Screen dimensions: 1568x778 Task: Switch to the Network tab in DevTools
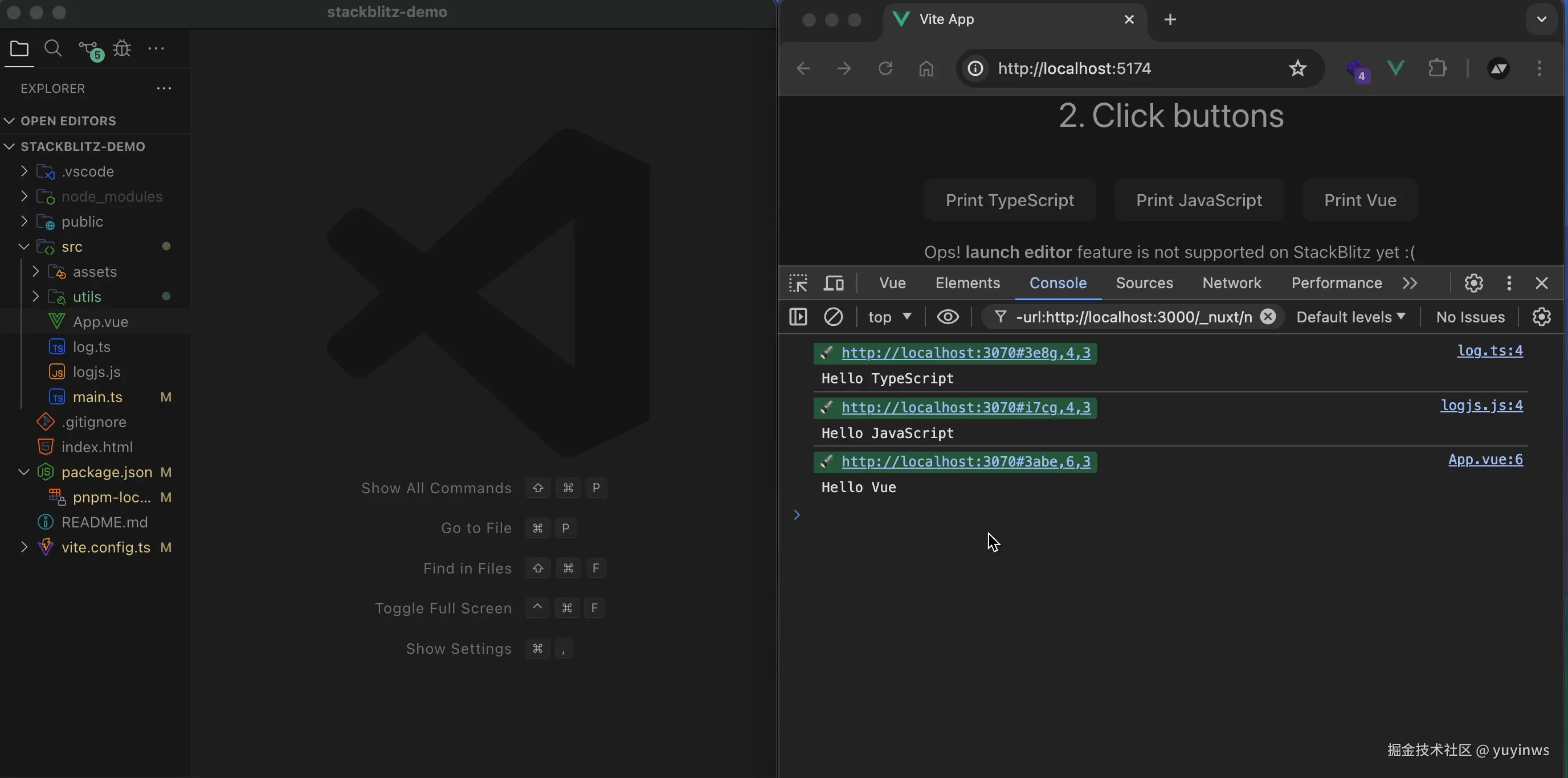pos(1231,283)
